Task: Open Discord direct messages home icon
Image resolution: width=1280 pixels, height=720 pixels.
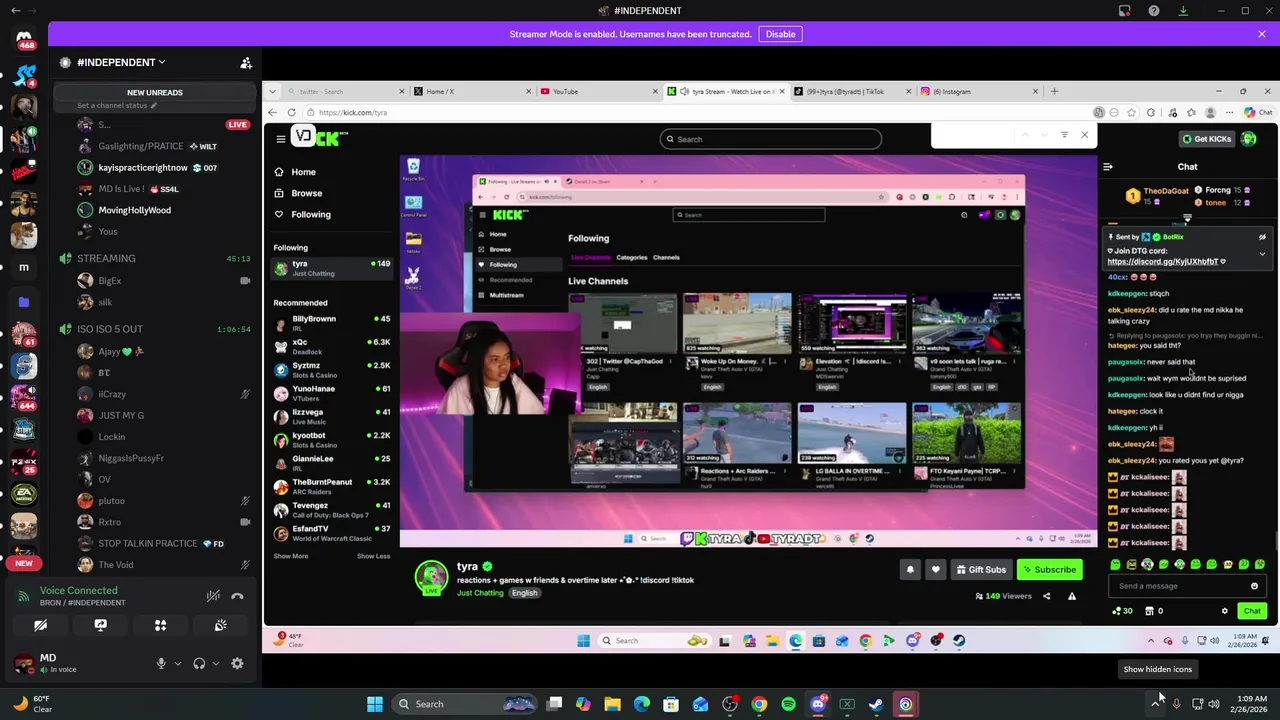Action: point(24,40)
